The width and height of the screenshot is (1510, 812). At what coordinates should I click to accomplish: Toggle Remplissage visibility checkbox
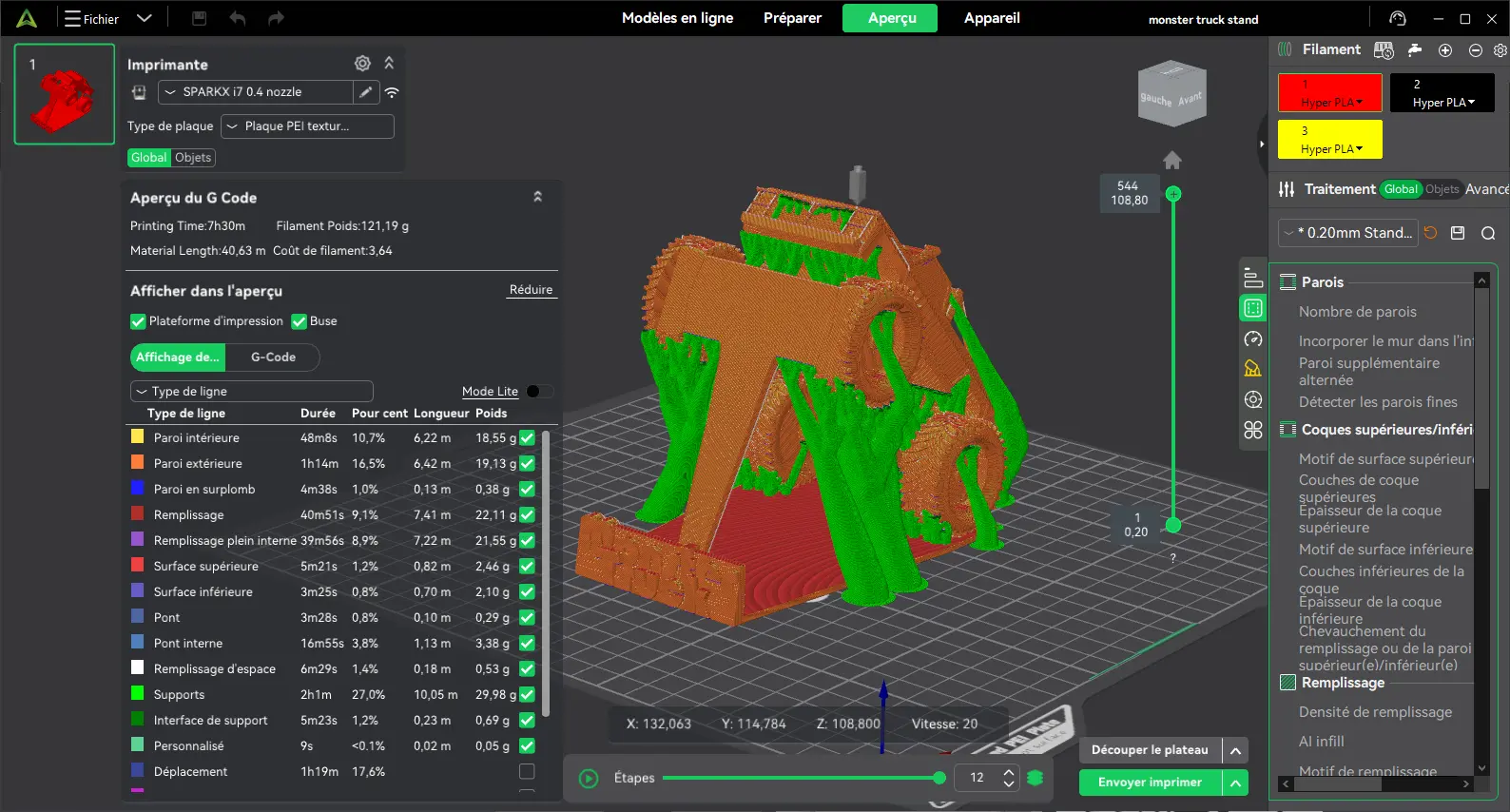[527, 514]
